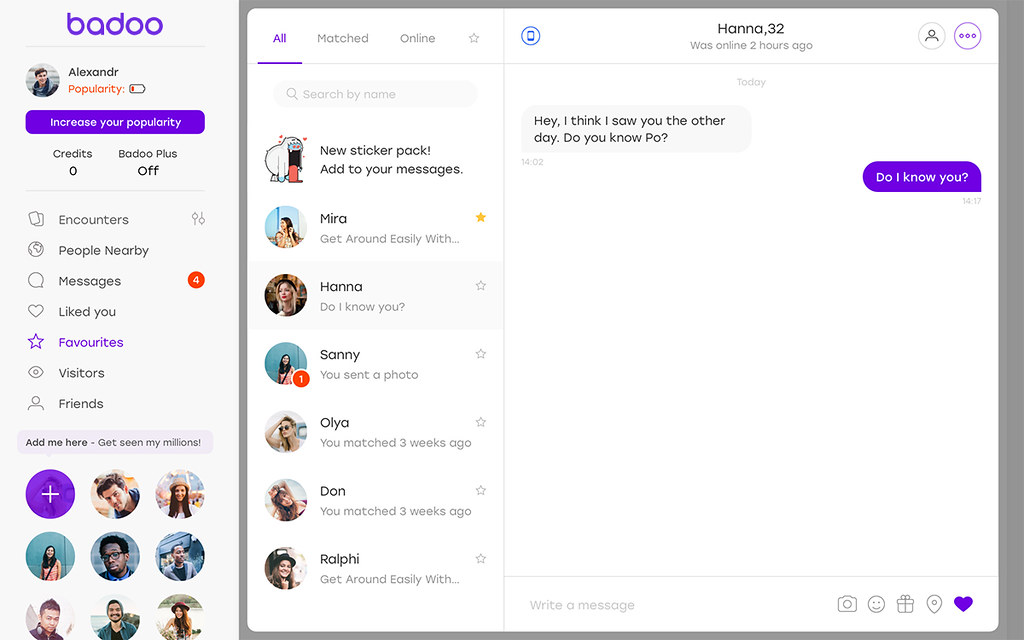
Task: Open Badoo Plus Off setting
Action: tap(148, 162)
